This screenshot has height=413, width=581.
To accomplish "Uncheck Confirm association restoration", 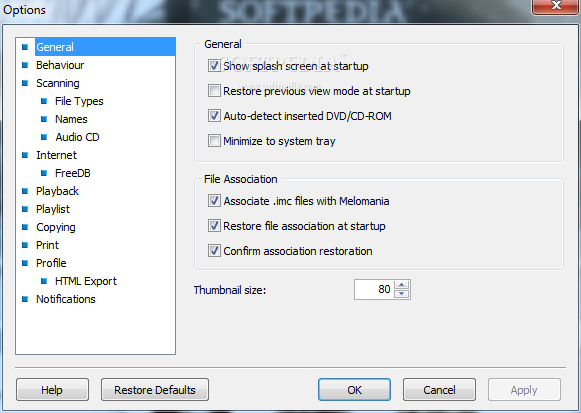I will pos(214,251).
